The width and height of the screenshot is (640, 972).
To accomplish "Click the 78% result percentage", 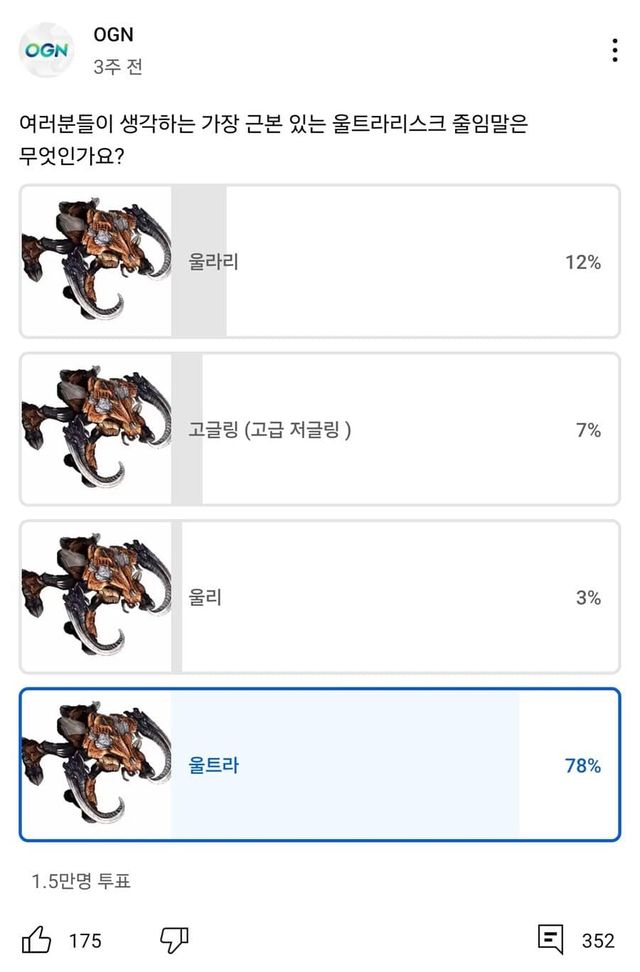I will 582,766.
